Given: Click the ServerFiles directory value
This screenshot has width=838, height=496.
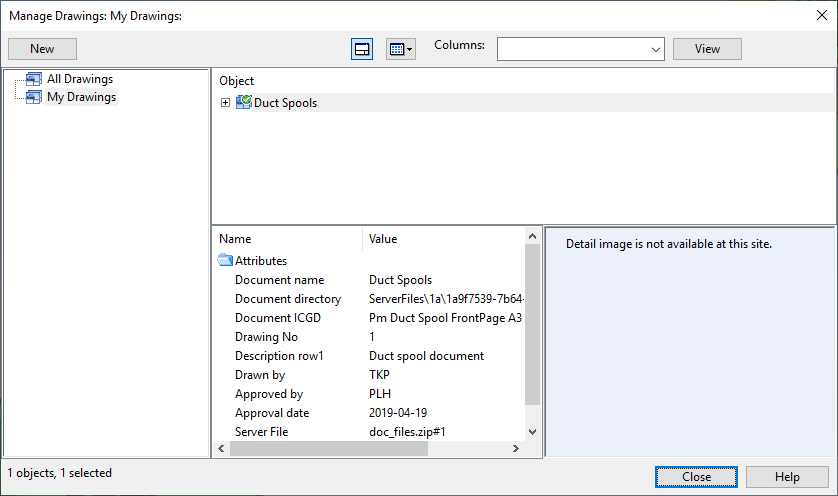Looking at the screenshot, I should 446,299.
